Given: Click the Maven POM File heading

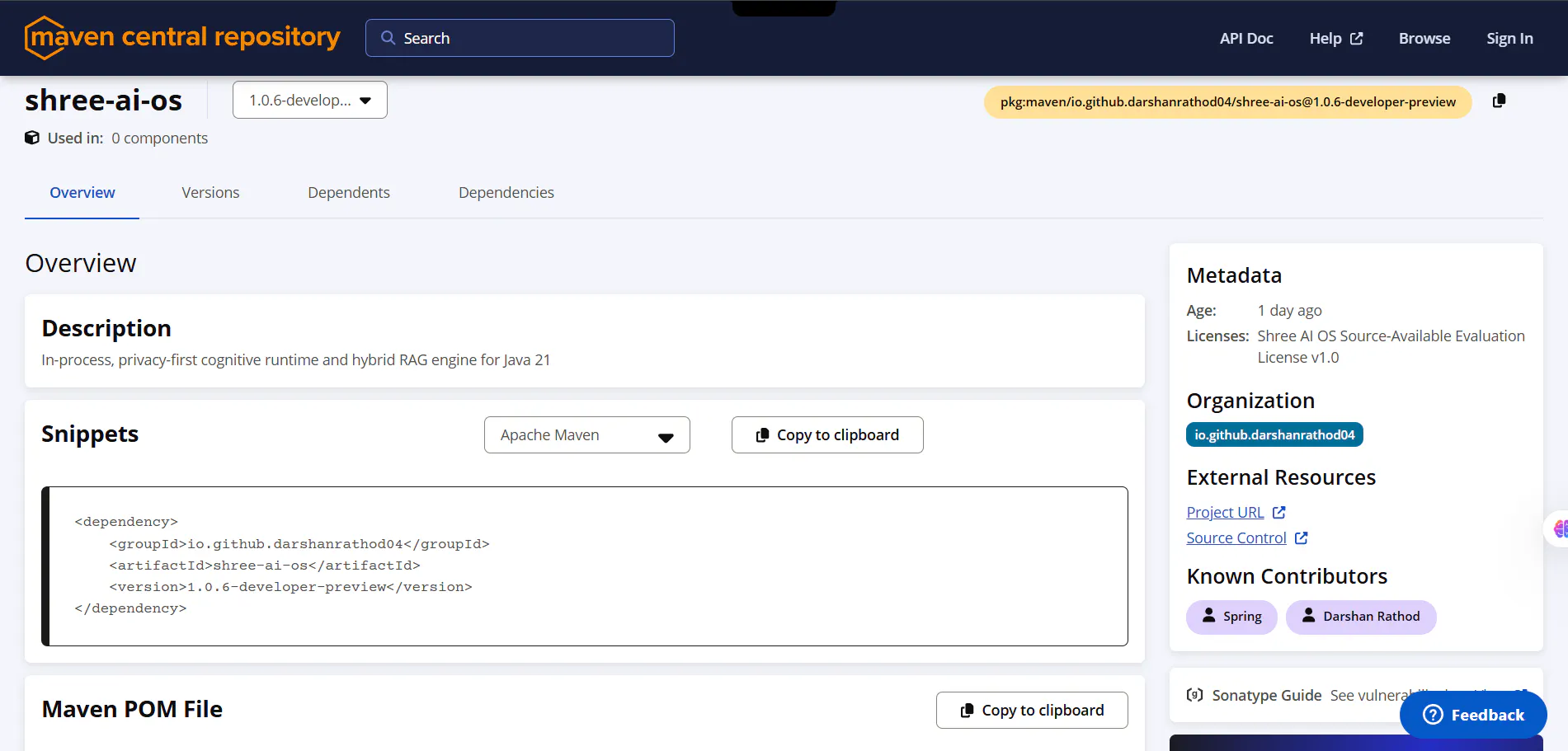Looking at the screenshot, I should pyautogui.click(x=132, y=710).
